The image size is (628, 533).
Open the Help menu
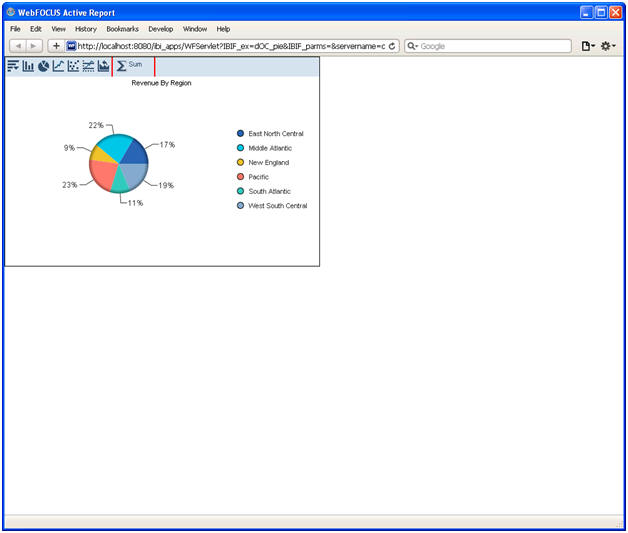pos(223,29)
